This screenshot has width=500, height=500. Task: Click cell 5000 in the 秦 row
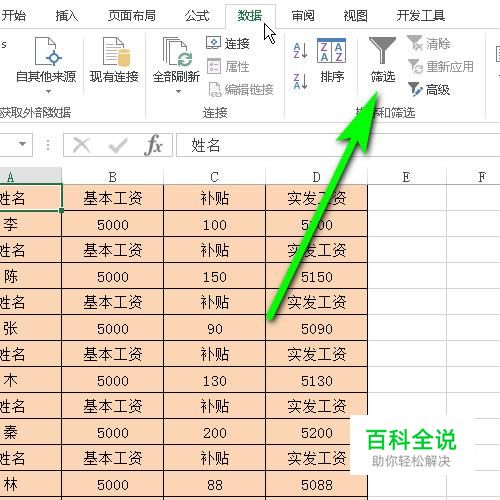tap(113, 432)
